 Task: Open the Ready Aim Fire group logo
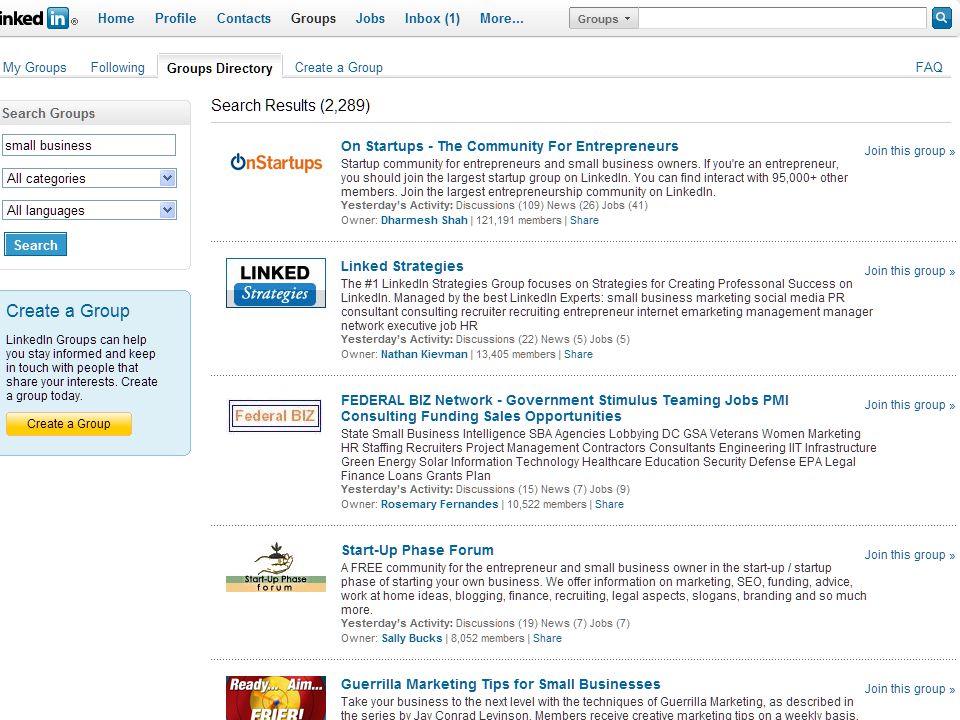(276, 698)
